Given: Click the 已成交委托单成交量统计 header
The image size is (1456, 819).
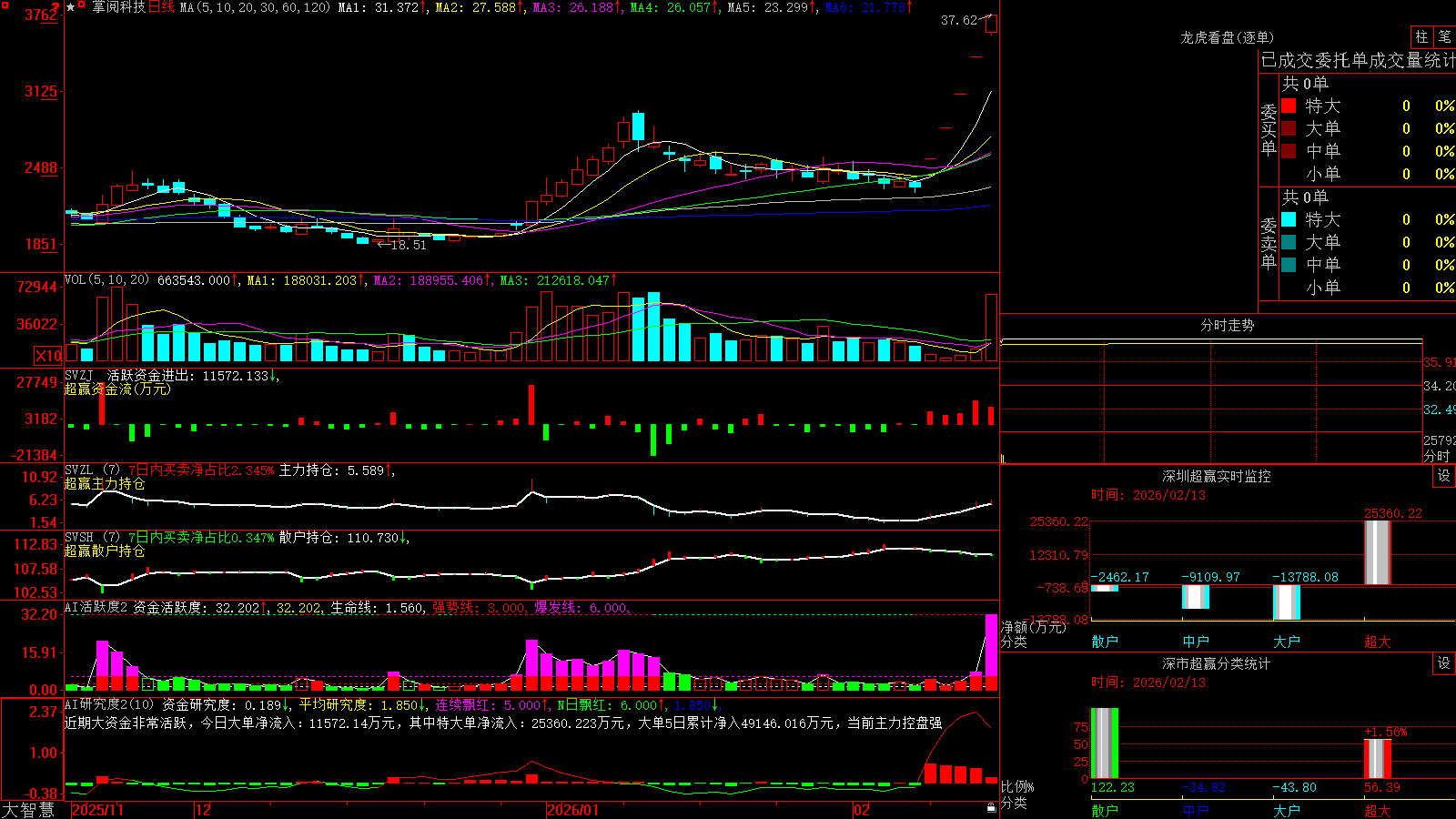Looking at the screenshot, I should (x=1358, y=60).
